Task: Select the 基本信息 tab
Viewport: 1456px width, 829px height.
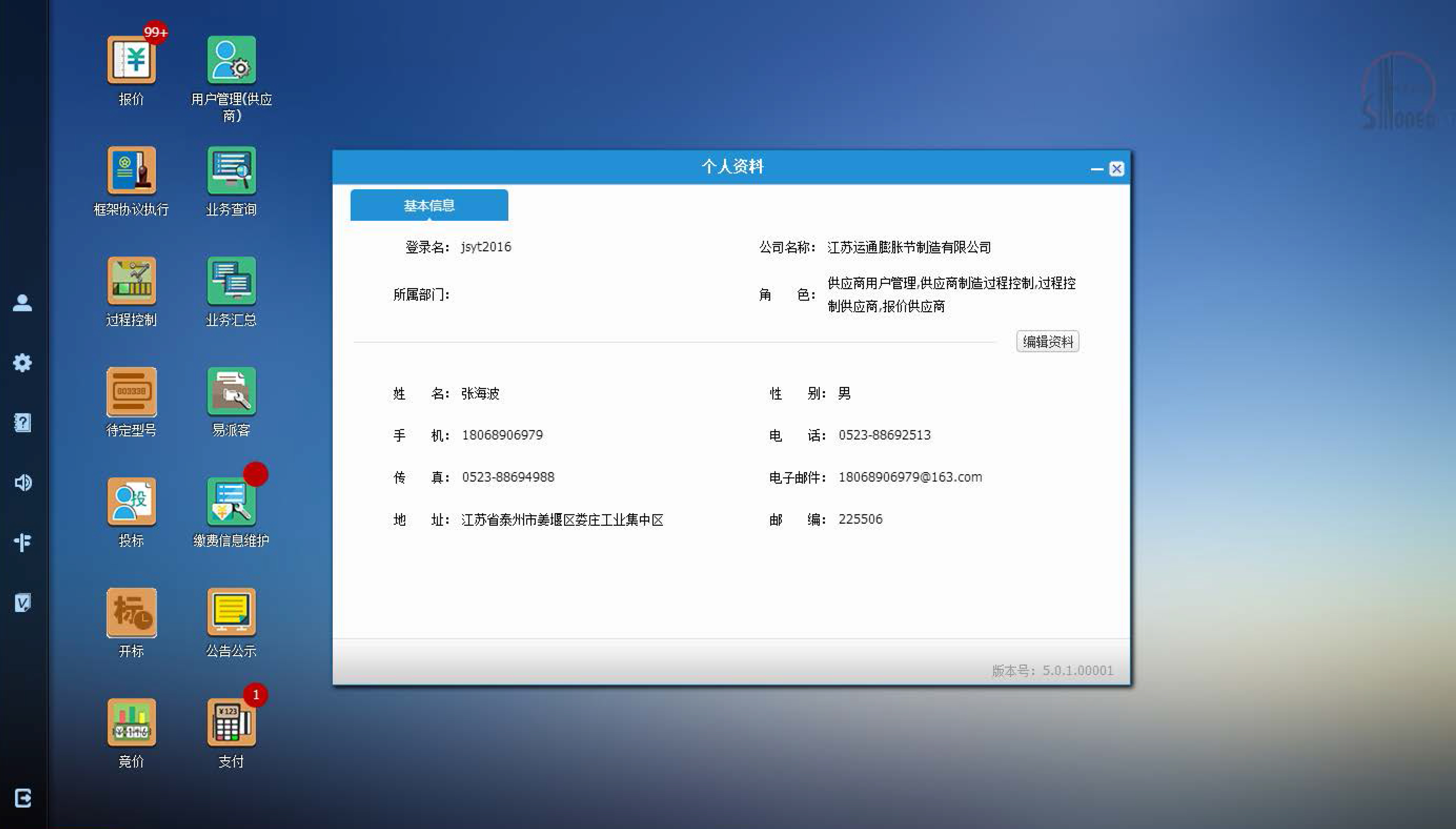Action: pyautogui.click(x=429, y=205)
